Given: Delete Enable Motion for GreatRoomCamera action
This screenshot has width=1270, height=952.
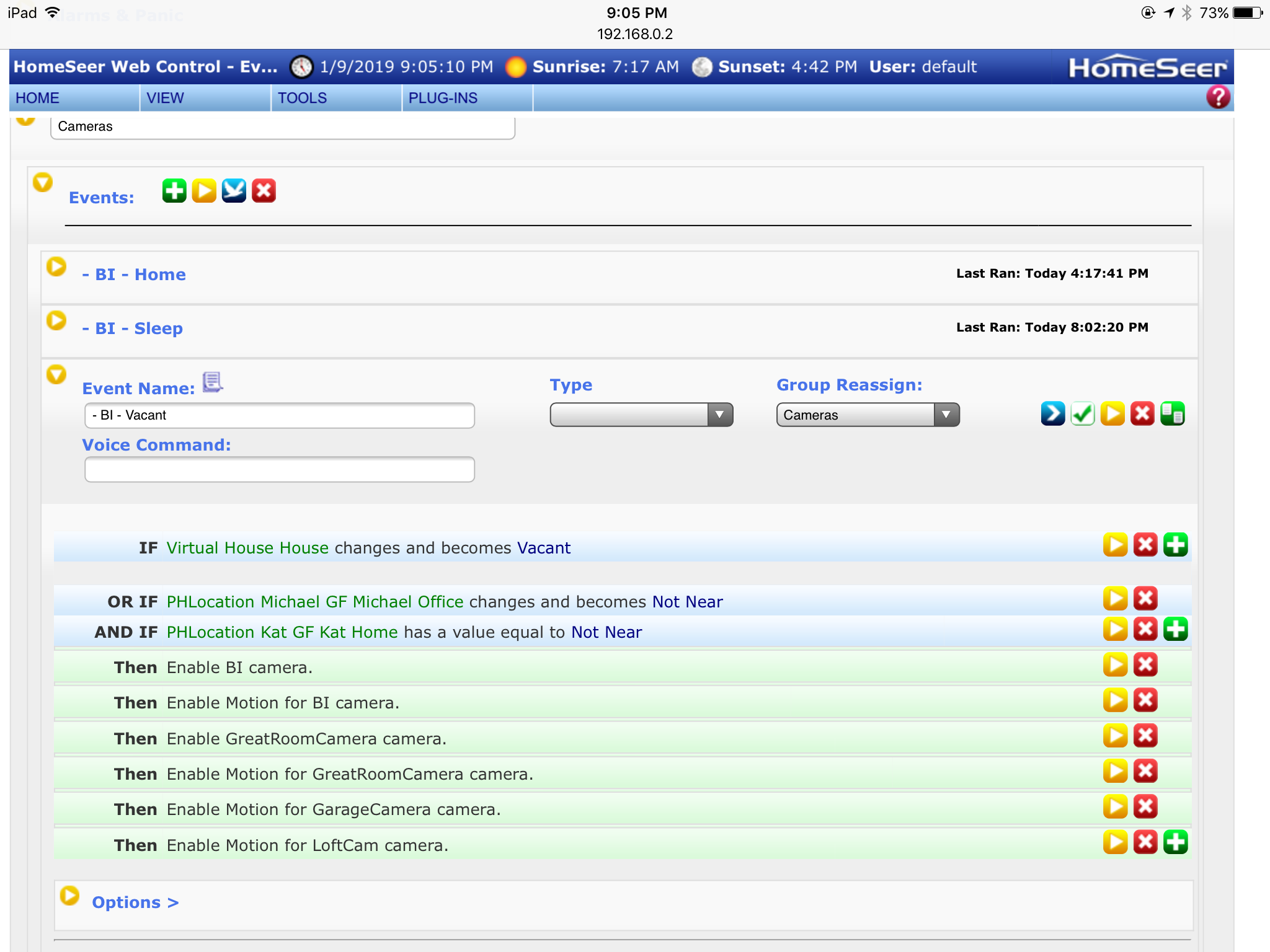Looking at the screenshot, I should (x=1145, y=771).
